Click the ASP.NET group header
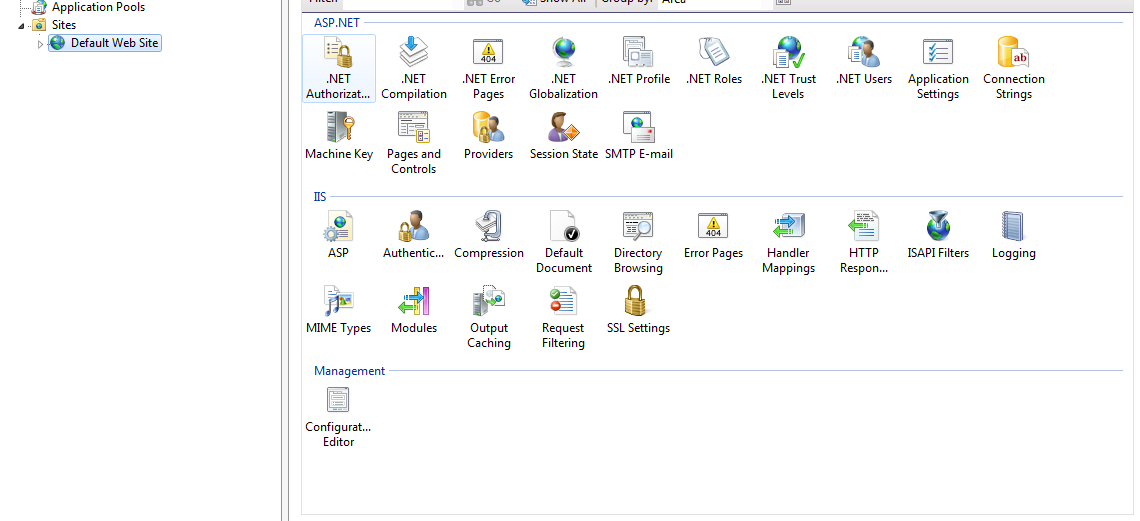 pos(337,23)
